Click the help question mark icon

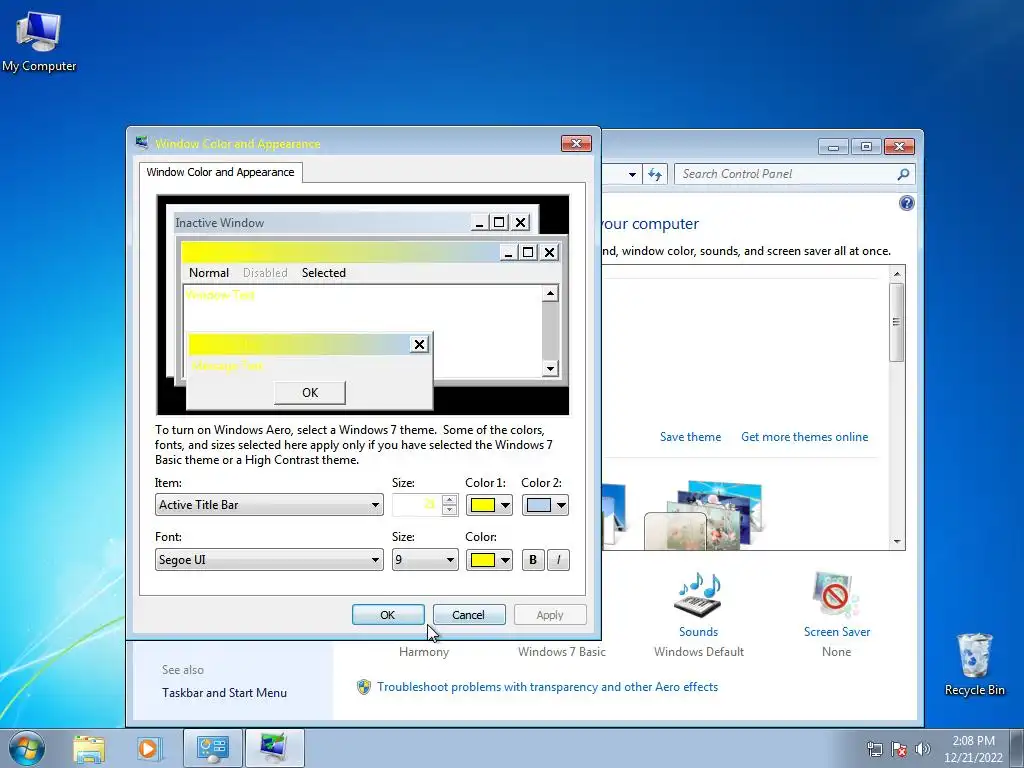(x=906, y=203)
